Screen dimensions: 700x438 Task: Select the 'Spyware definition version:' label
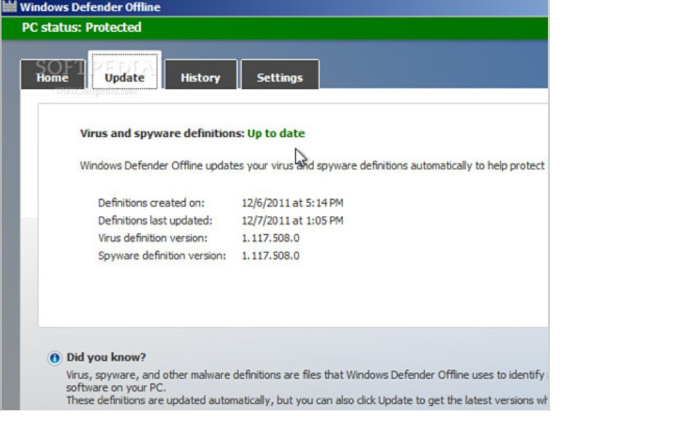coord(162,256)
